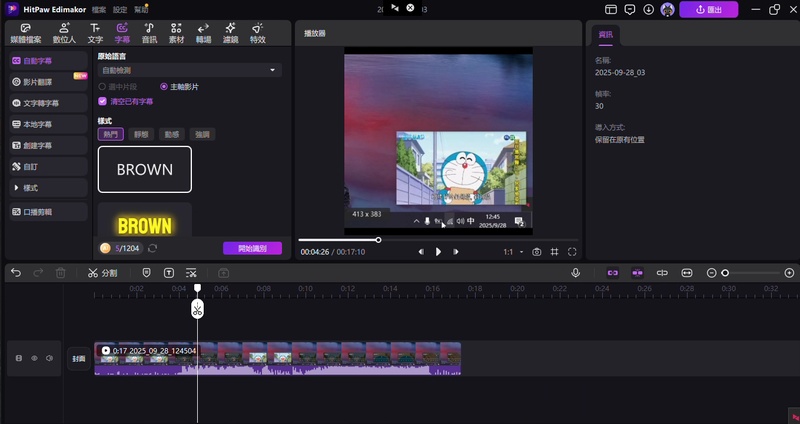The image size is (800, 424).
Task: Undo the last timeline action
Action: [15, 272]
